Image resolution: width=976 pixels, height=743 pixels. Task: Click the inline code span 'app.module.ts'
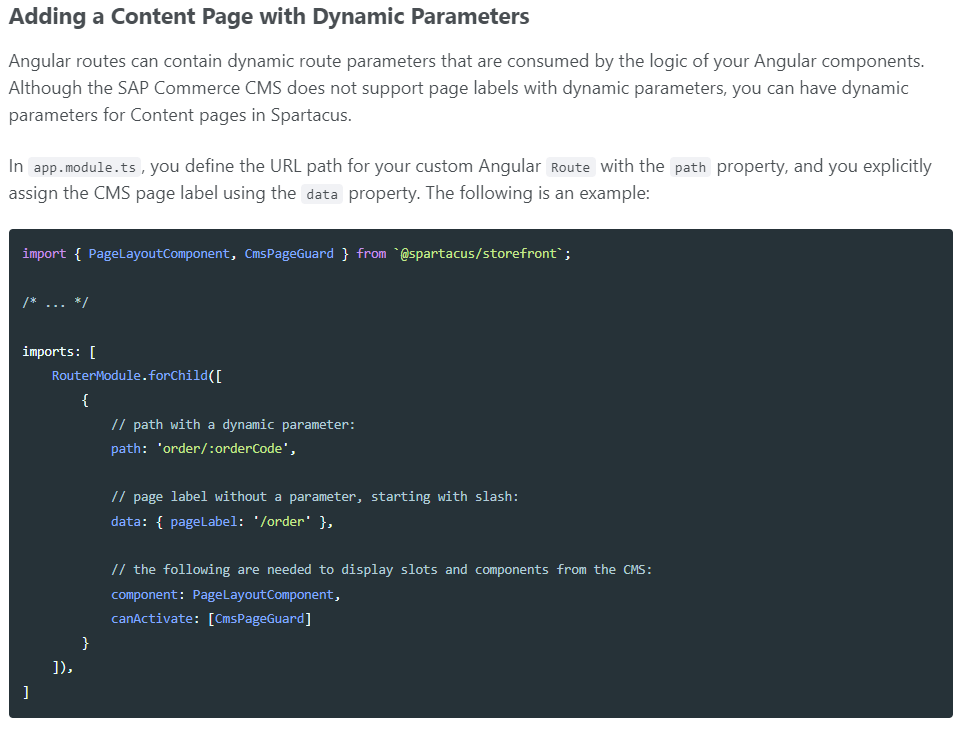click(83, 167)
